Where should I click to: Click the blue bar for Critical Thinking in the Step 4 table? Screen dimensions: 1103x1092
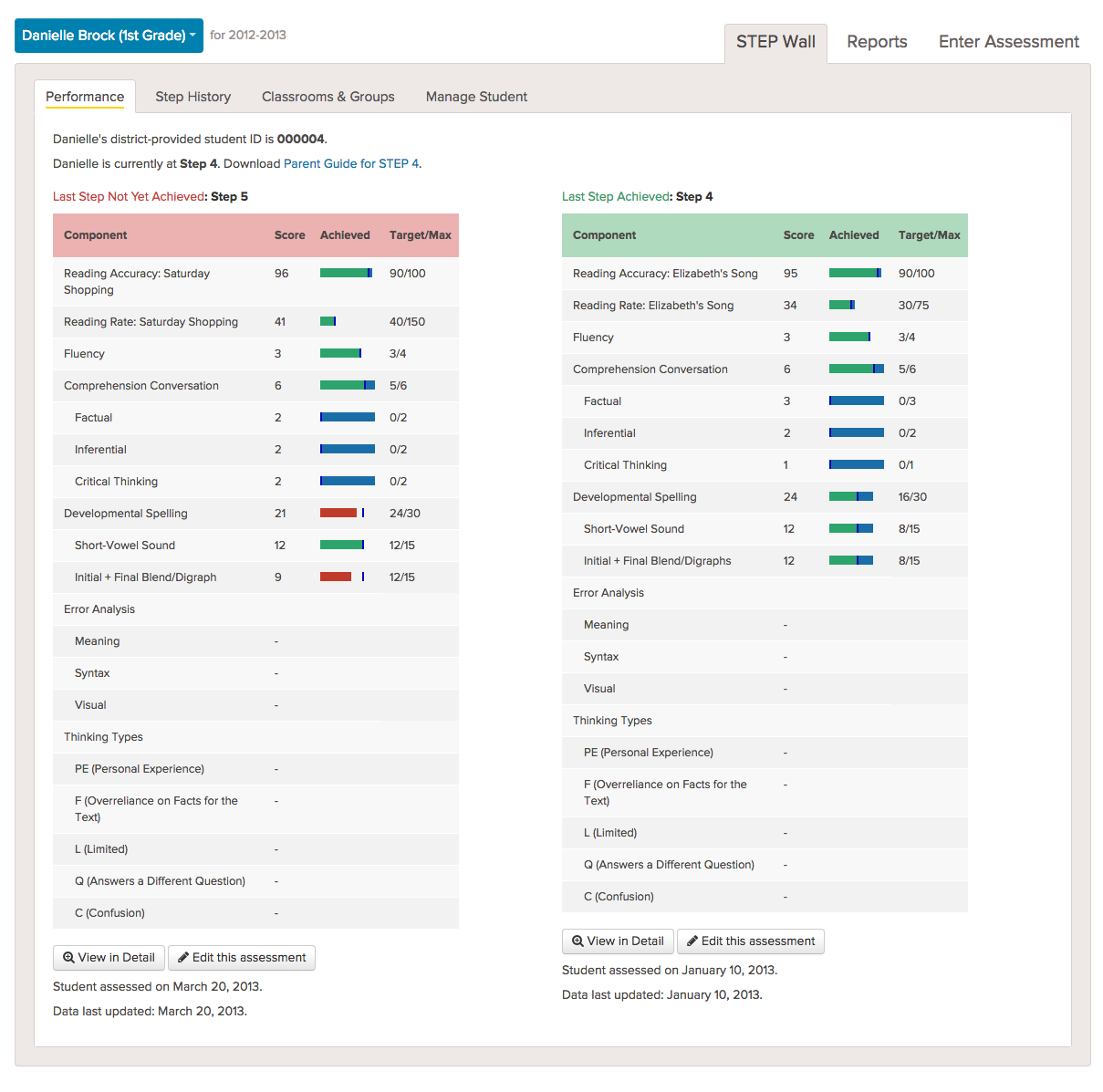click(x=857, y=464)
